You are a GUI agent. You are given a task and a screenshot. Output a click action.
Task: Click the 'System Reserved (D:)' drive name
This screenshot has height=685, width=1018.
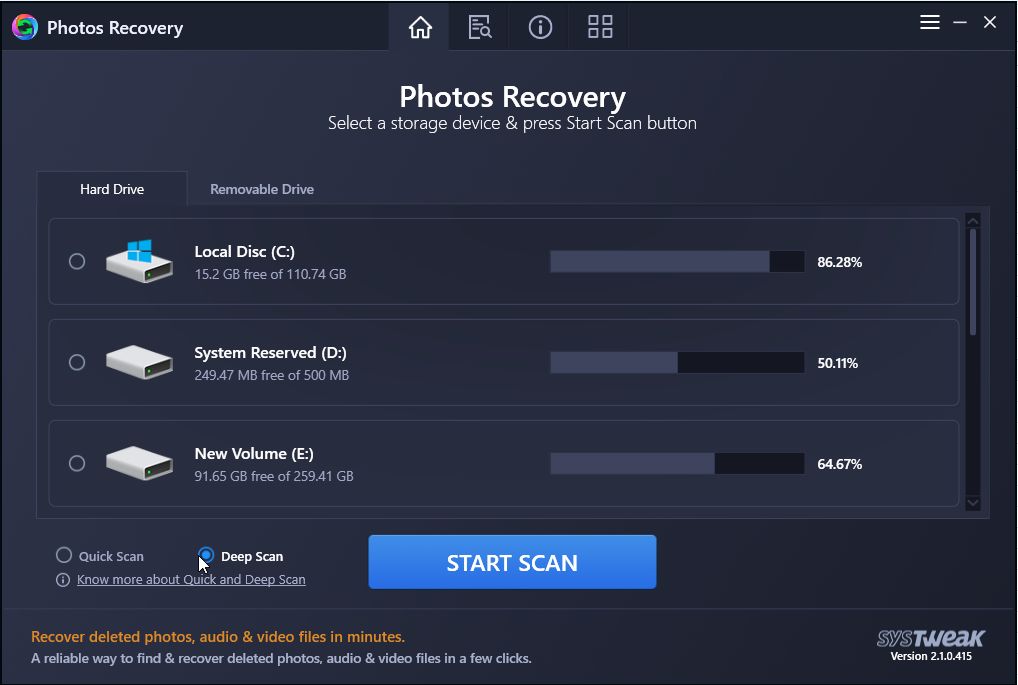271,353
